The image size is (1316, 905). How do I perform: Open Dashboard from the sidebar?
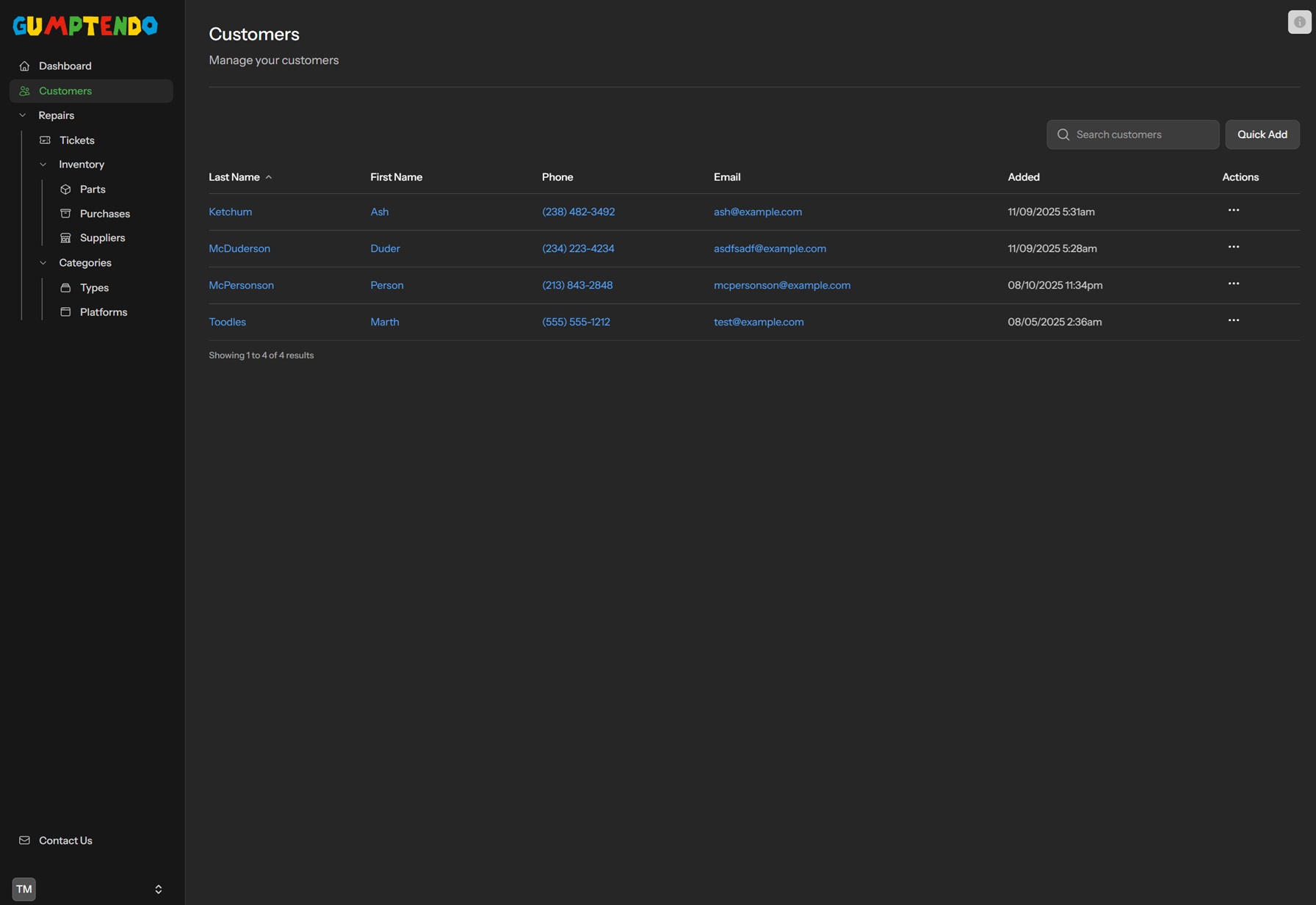point(65,66)
